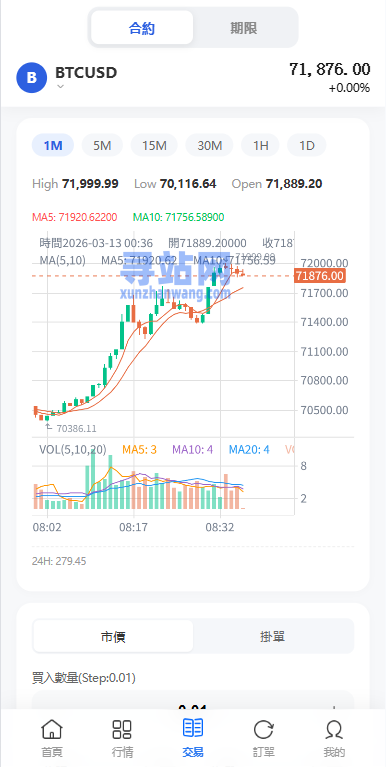Click the orange MA5: 3 volume label

[x=139, y=450]
